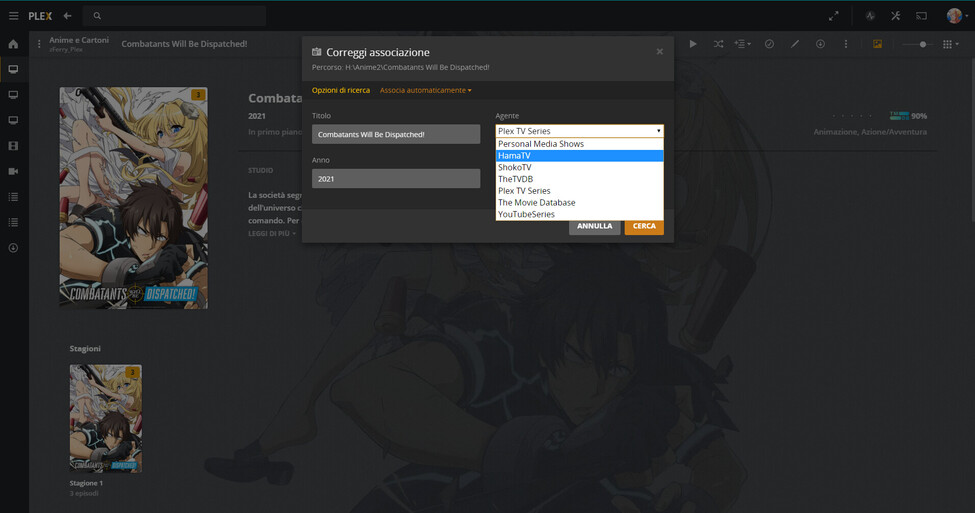Click the page vertical scrollbar
Image resolution: width=975 pixels, height=513 pixels.
[972, 140]
